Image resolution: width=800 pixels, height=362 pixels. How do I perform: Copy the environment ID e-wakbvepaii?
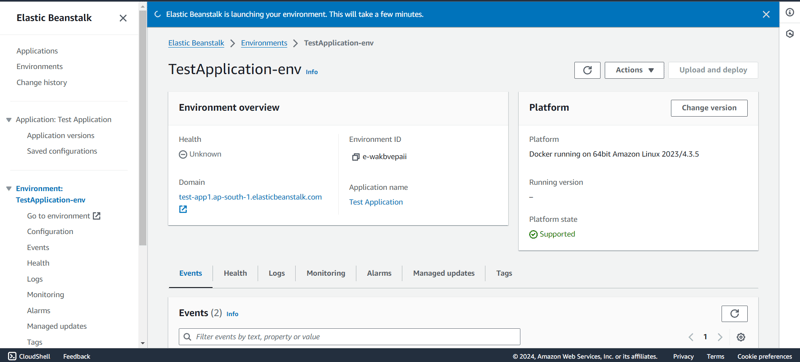coord(356,157)
